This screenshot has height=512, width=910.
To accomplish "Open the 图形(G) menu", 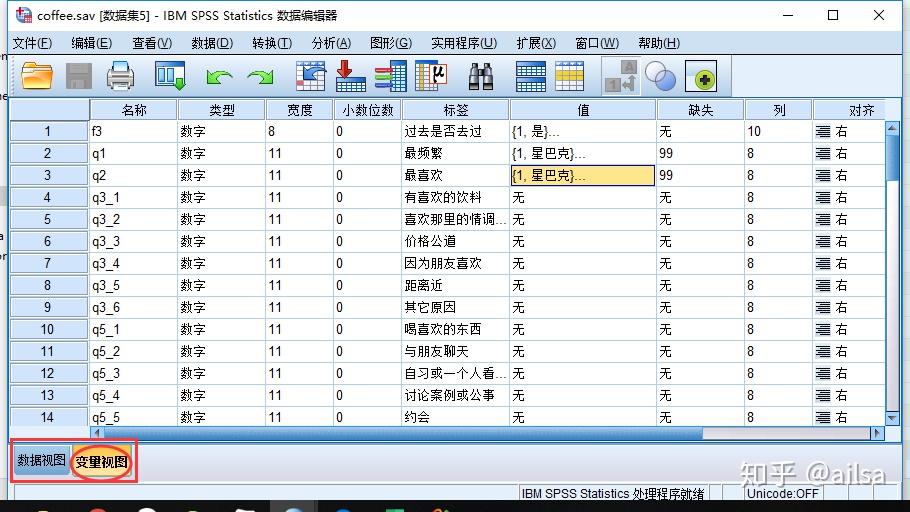I will [391, 43].
